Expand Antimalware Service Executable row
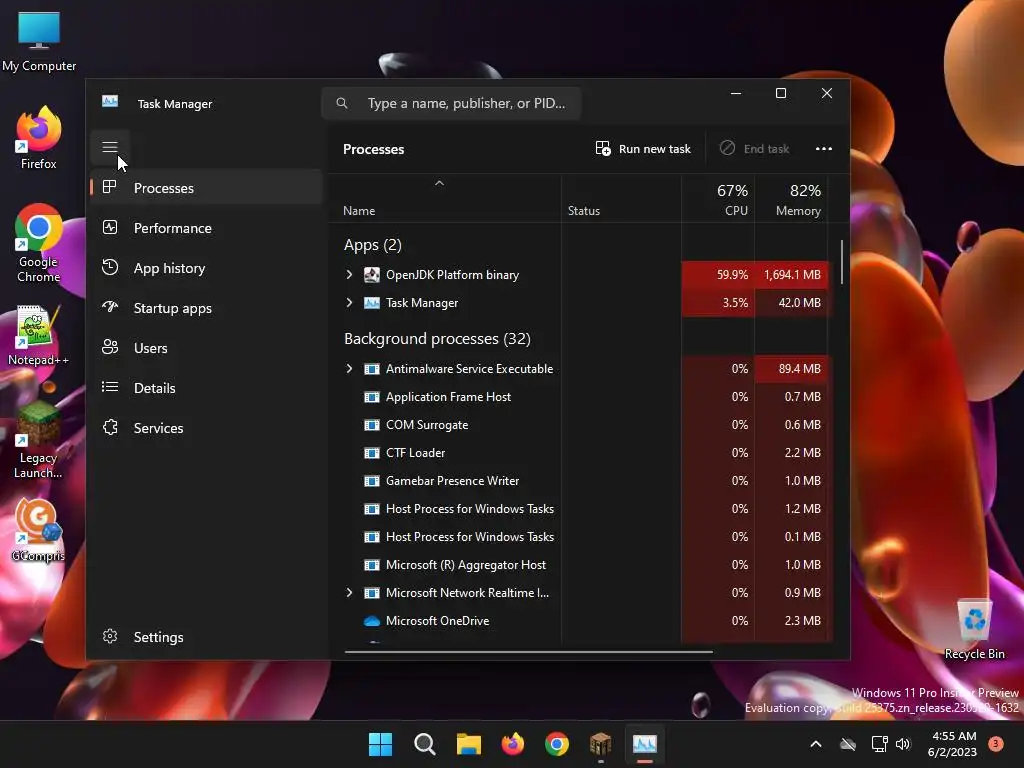1024x768 pixels. click(349, 369)
